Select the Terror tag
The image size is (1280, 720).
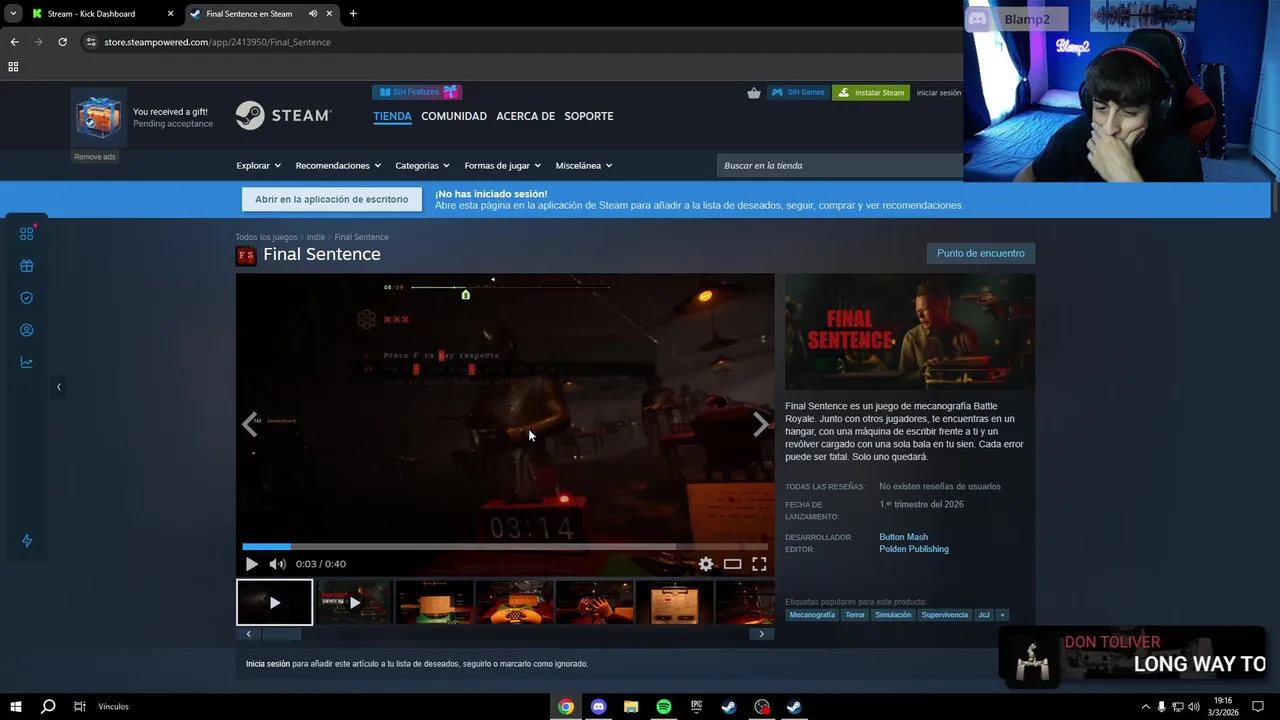[855, 615]
